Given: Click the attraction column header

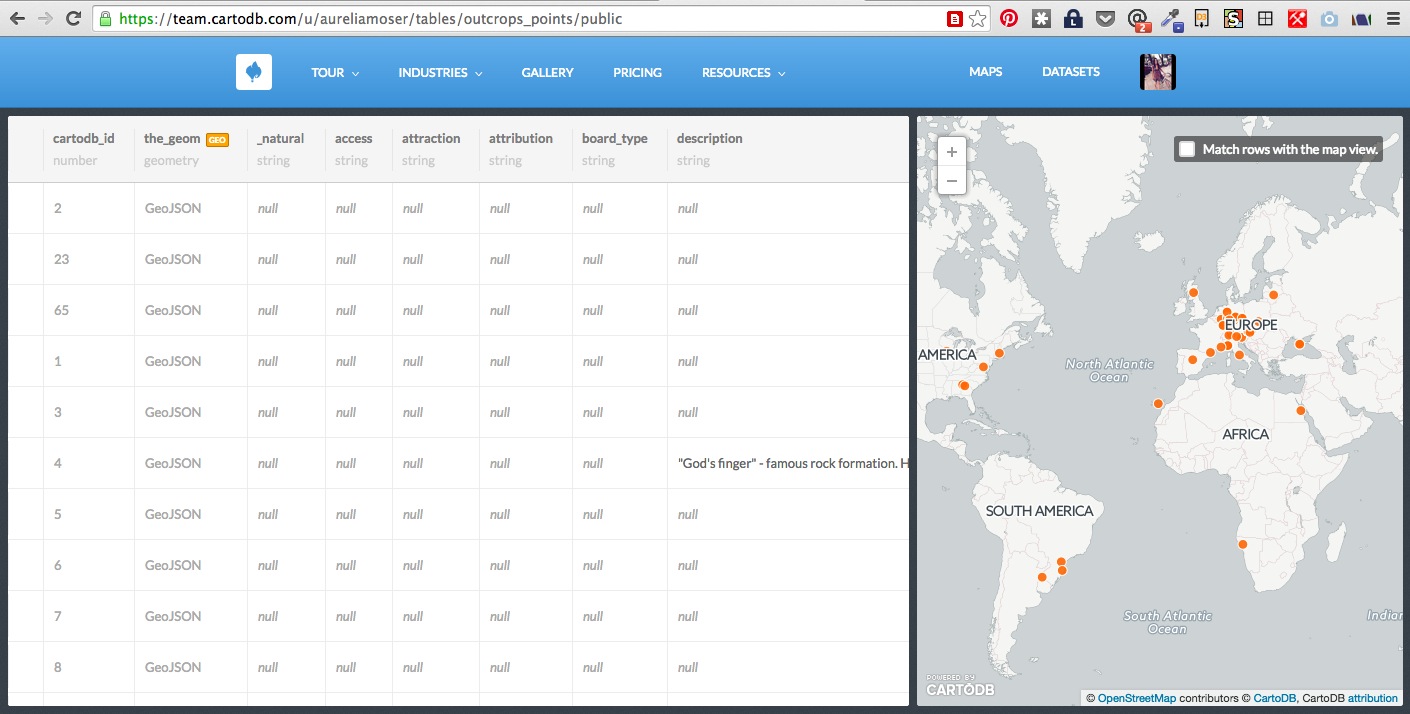Looking at the screenshot, I should (x=431, y=139).
